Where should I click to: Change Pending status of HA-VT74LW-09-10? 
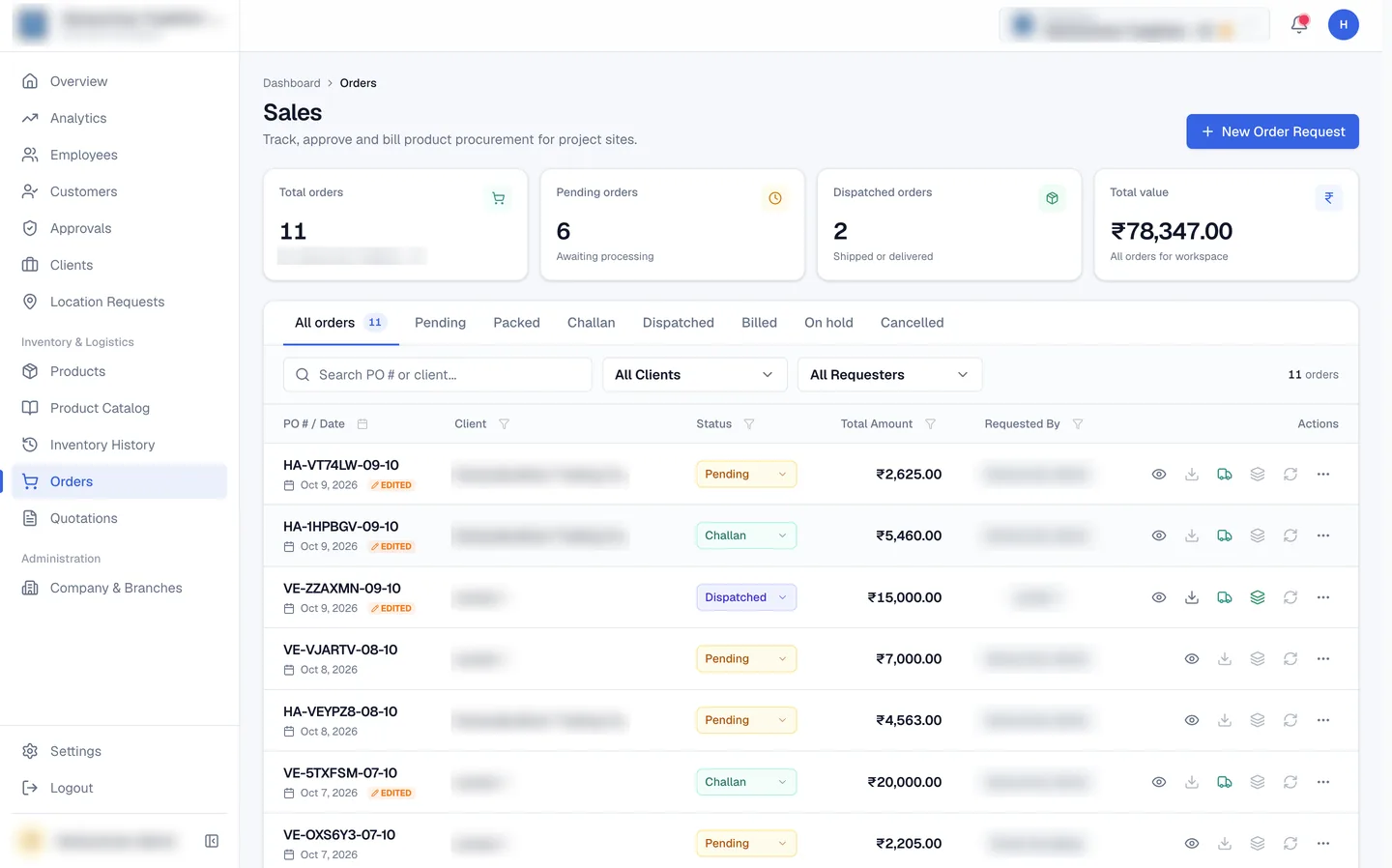tap(746, 475)
